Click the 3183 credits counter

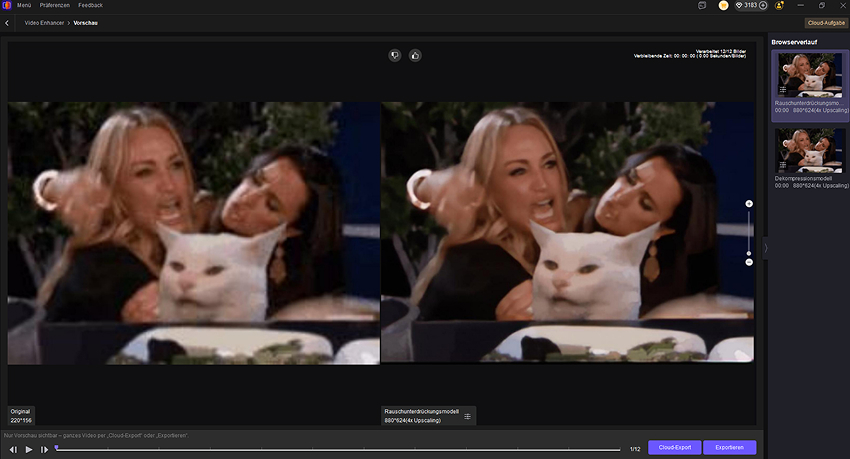pos(750,5)
